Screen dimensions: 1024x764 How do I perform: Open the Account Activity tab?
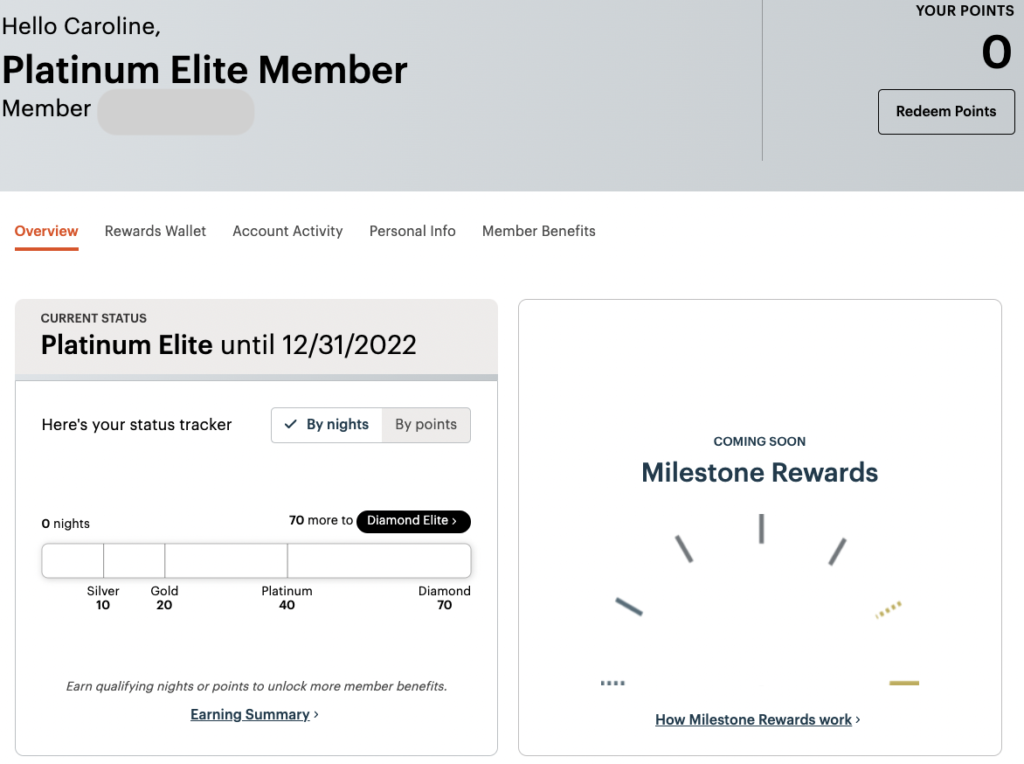point(287,231)
